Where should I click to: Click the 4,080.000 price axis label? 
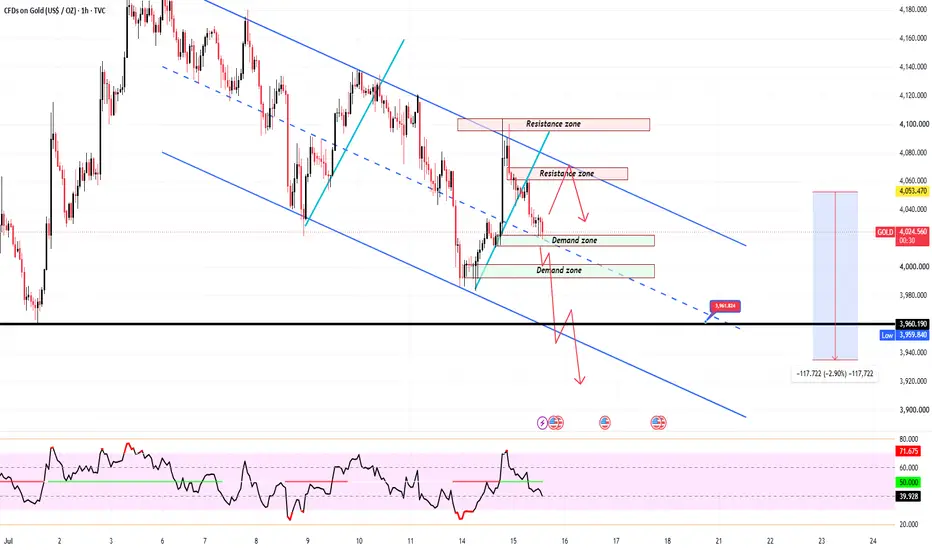click(x=914, y=153)
